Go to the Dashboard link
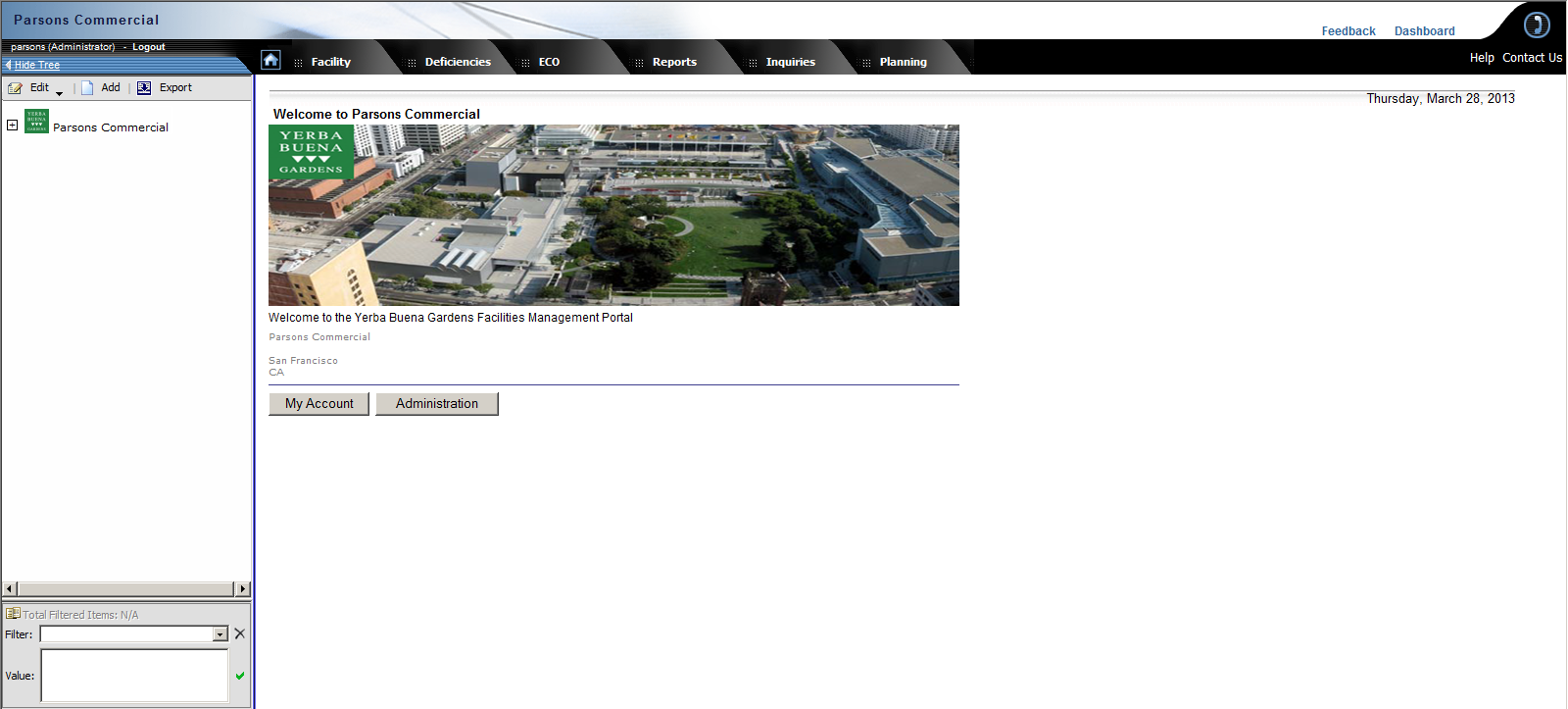The image size is (1568, 709). (1424, 31)
